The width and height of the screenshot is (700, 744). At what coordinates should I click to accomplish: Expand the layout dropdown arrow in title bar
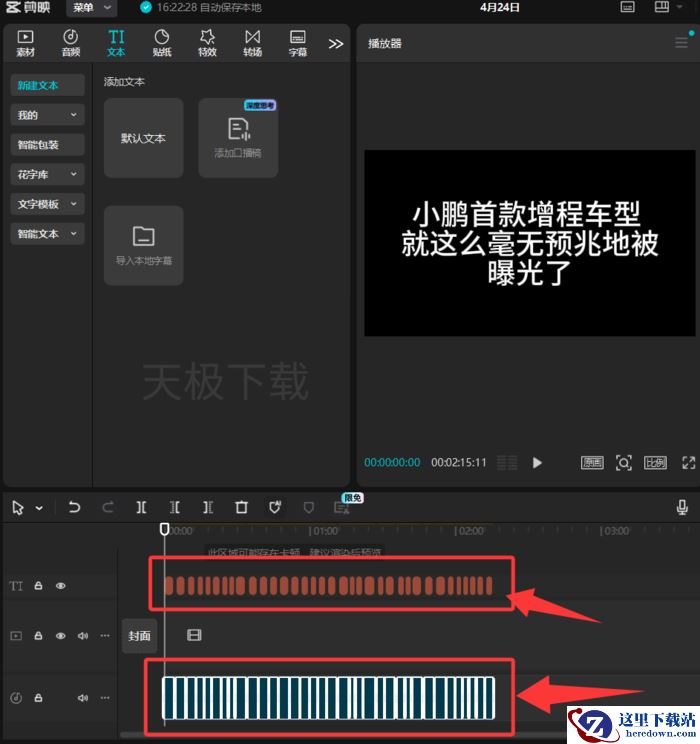[x=680, y=7]
